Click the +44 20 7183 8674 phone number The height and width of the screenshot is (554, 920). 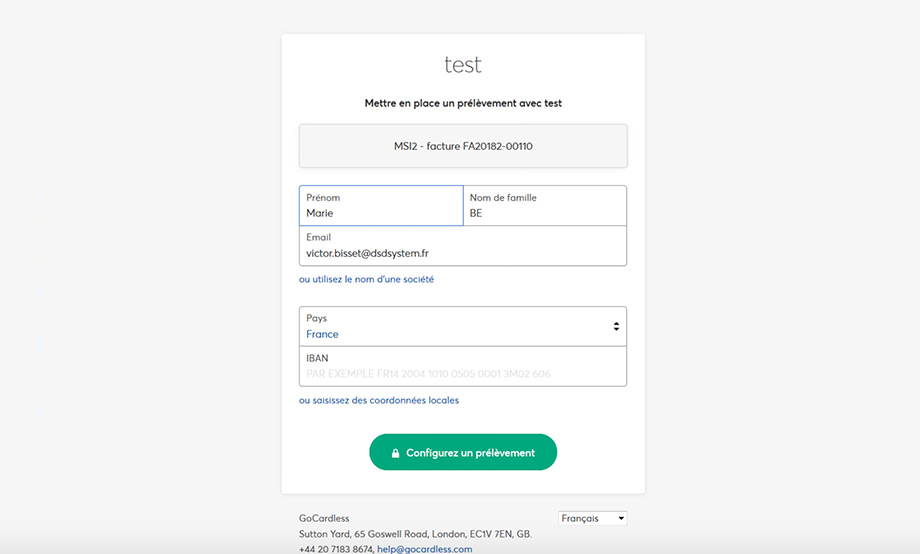point(335,549)
